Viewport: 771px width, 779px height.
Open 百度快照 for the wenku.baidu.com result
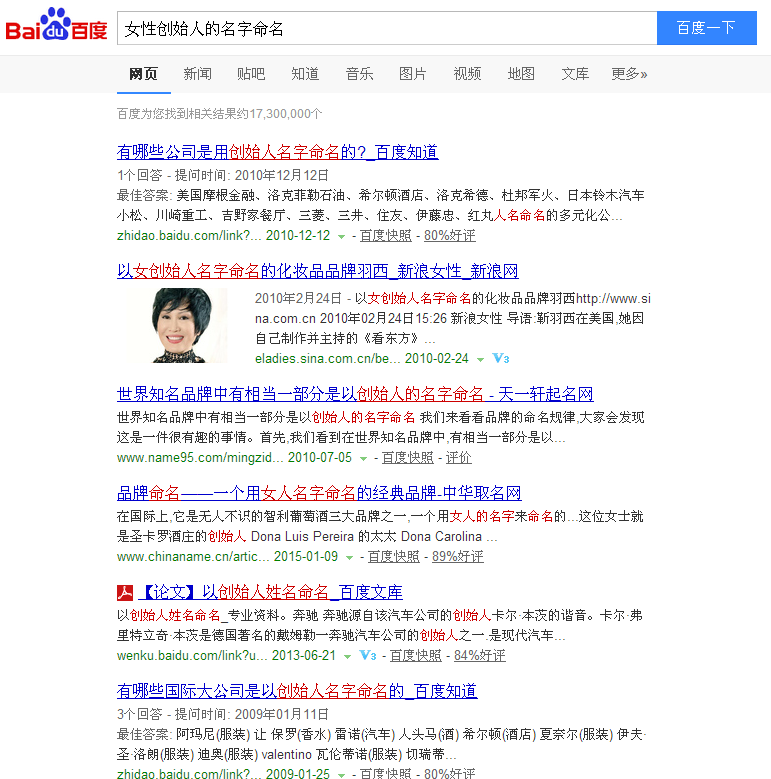pos(415,655)
